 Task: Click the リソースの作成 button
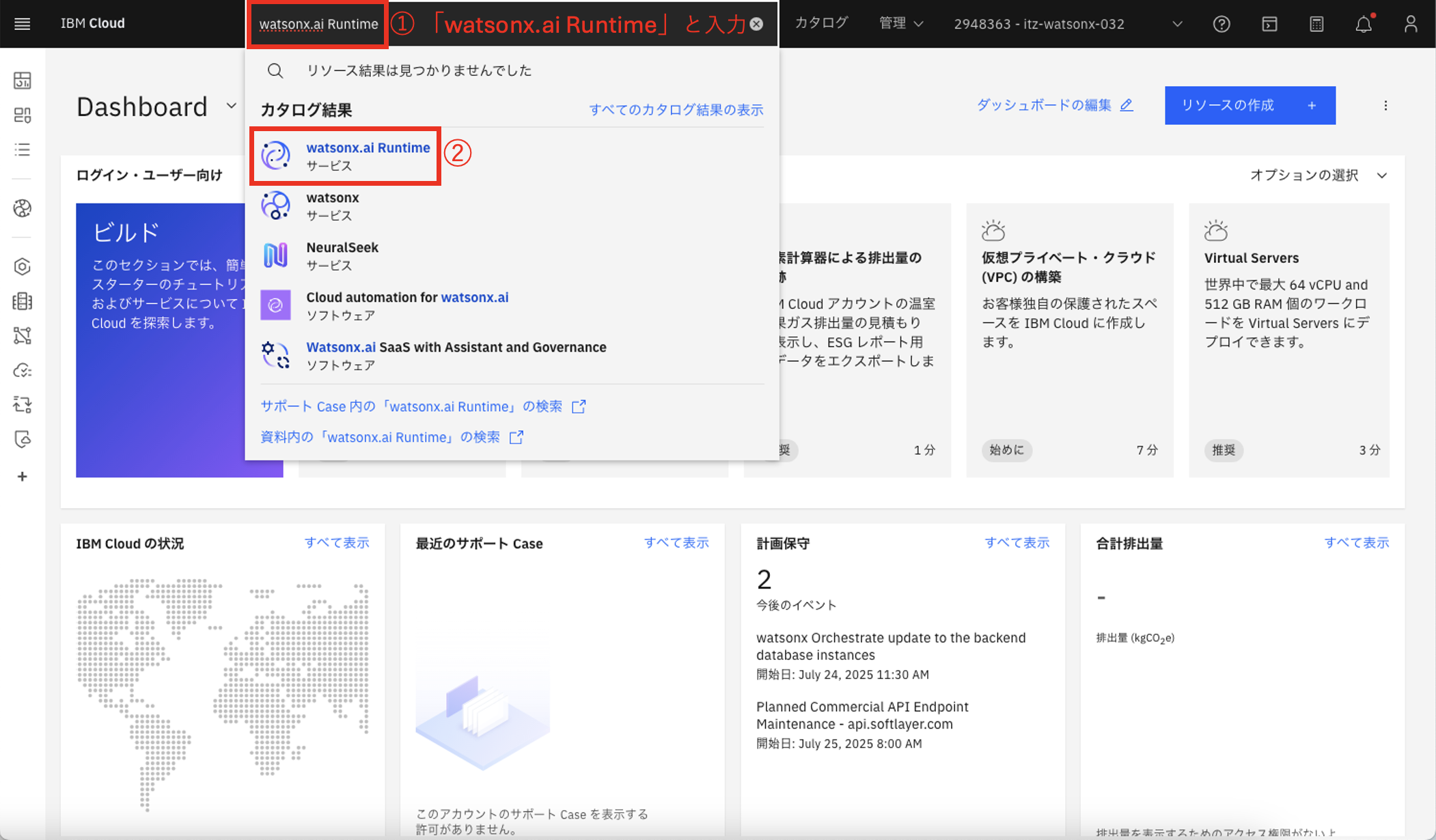tap(1249, 105)
